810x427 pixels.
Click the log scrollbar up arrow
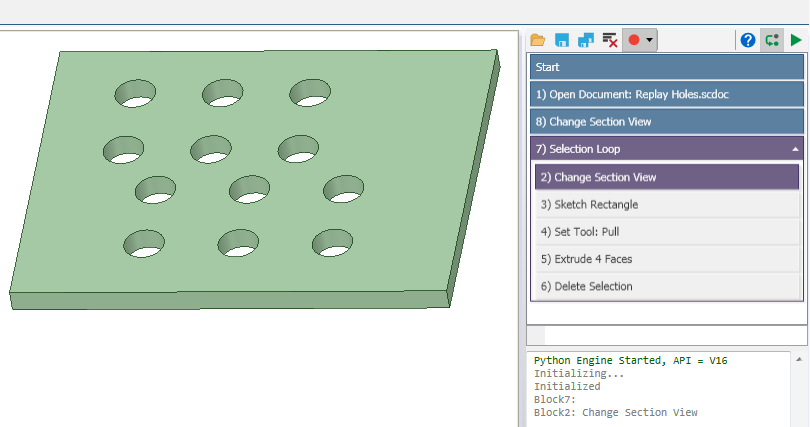click(x=799, y=359)
